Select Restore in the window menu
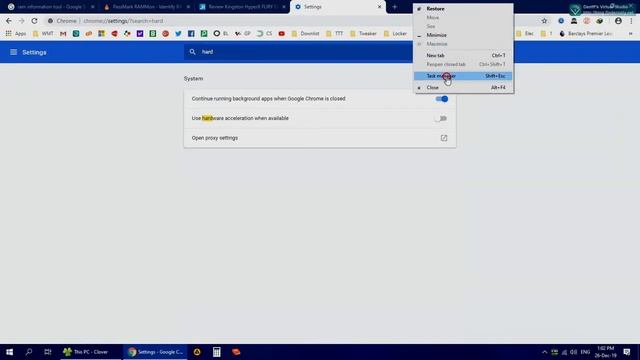 pyautogui.click(x=463, y=9)
